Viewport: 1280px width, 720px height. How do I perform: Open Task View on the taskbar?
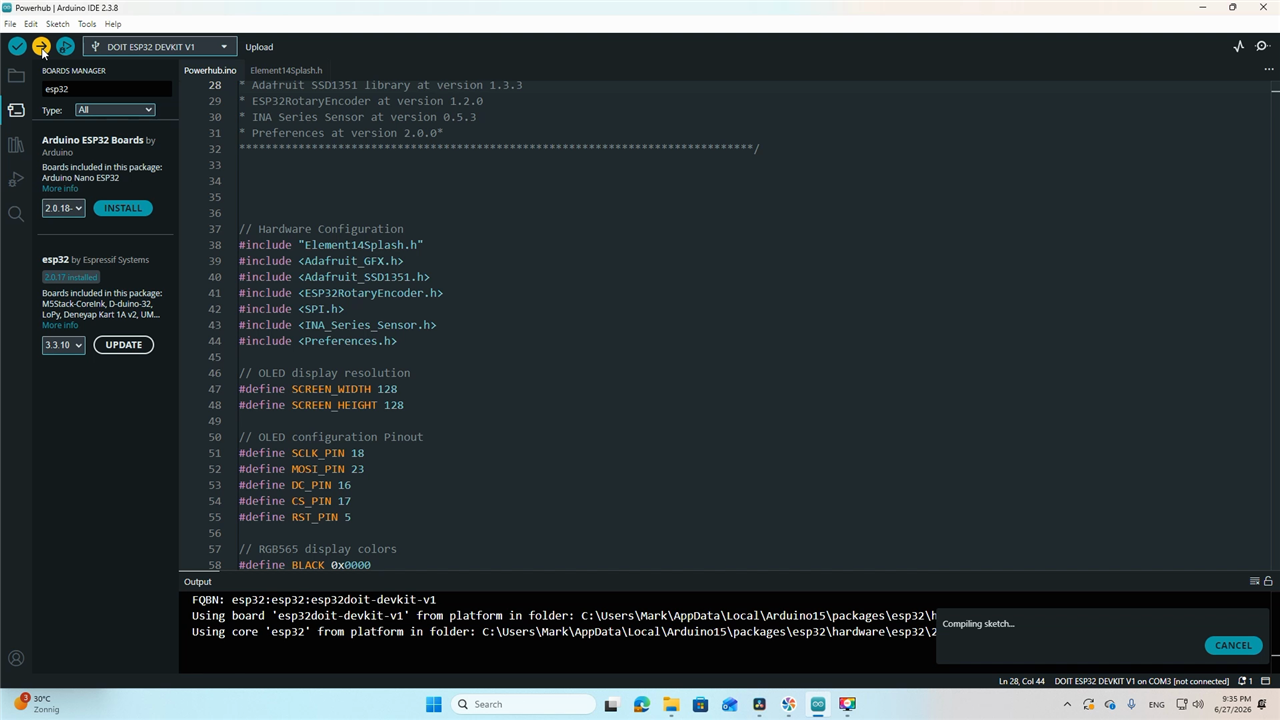pos(611,704)
